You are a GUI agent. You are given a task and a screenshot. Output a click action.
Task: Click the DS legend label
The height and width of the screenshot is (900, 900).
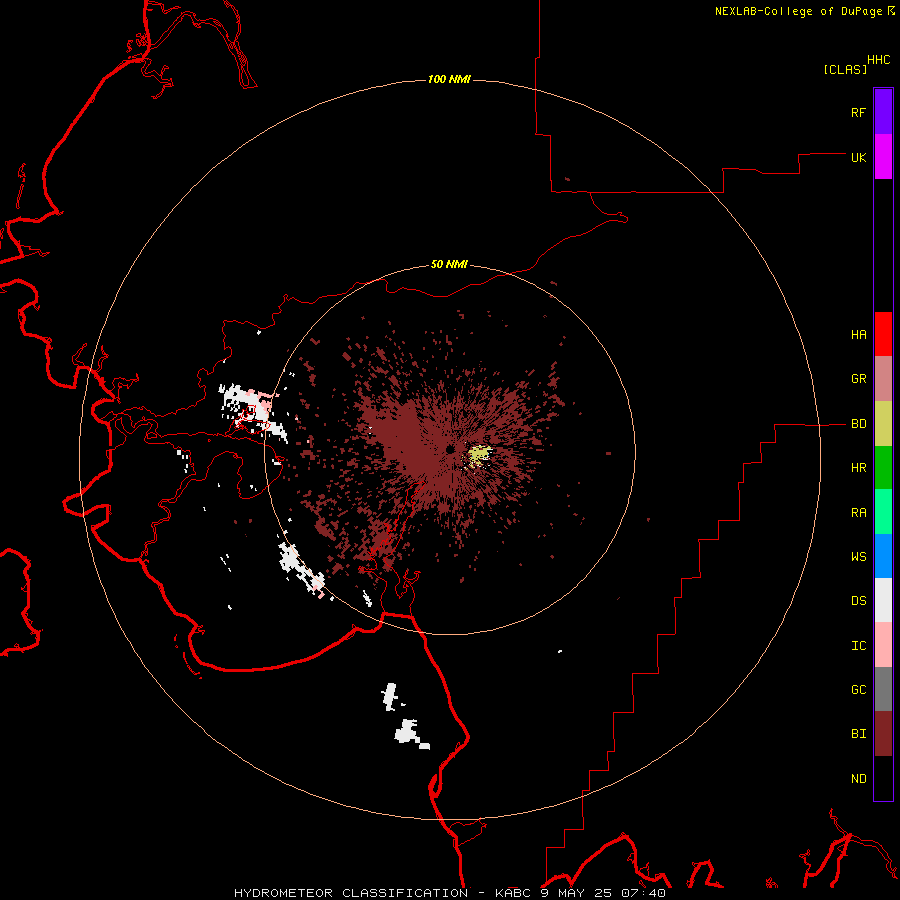coord(858,601)
